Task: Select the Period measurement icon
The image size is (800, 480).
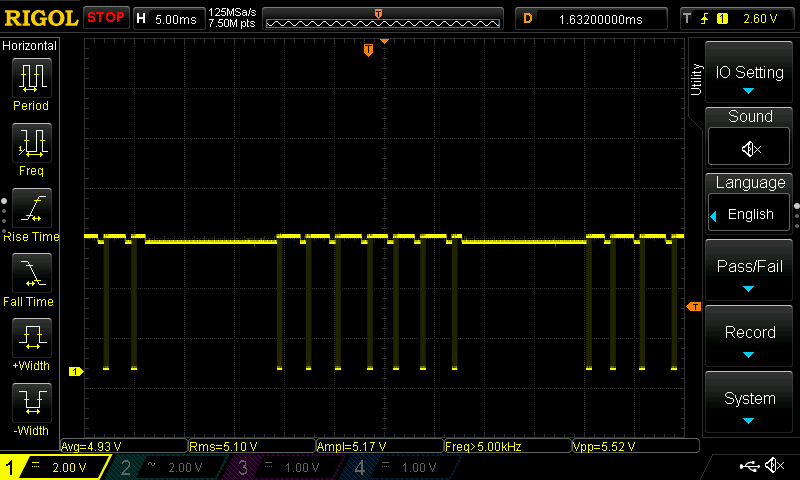Action: pyautogui.click(x=31, y=78)
